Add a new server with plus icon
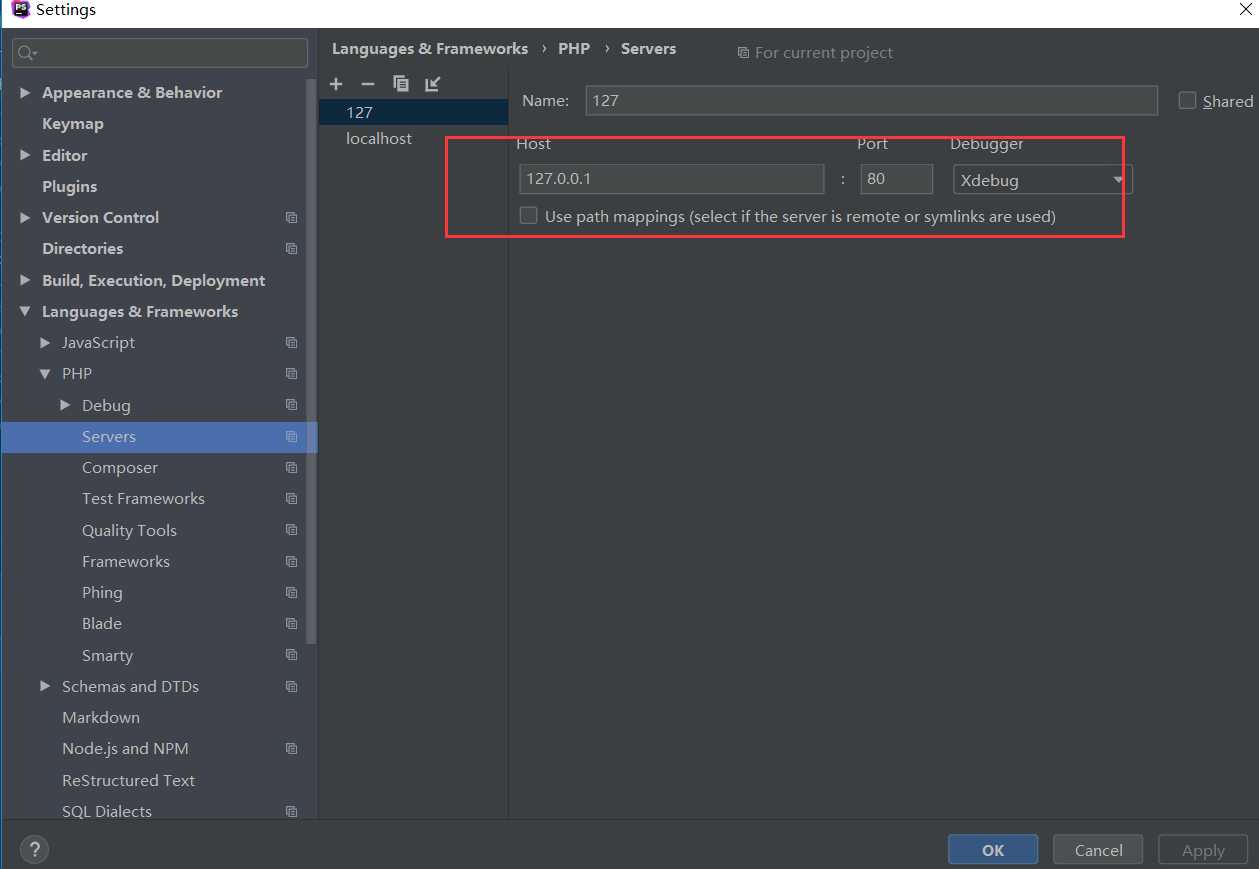Viewport: 1259px width, 869px height. tap(336, 84)
